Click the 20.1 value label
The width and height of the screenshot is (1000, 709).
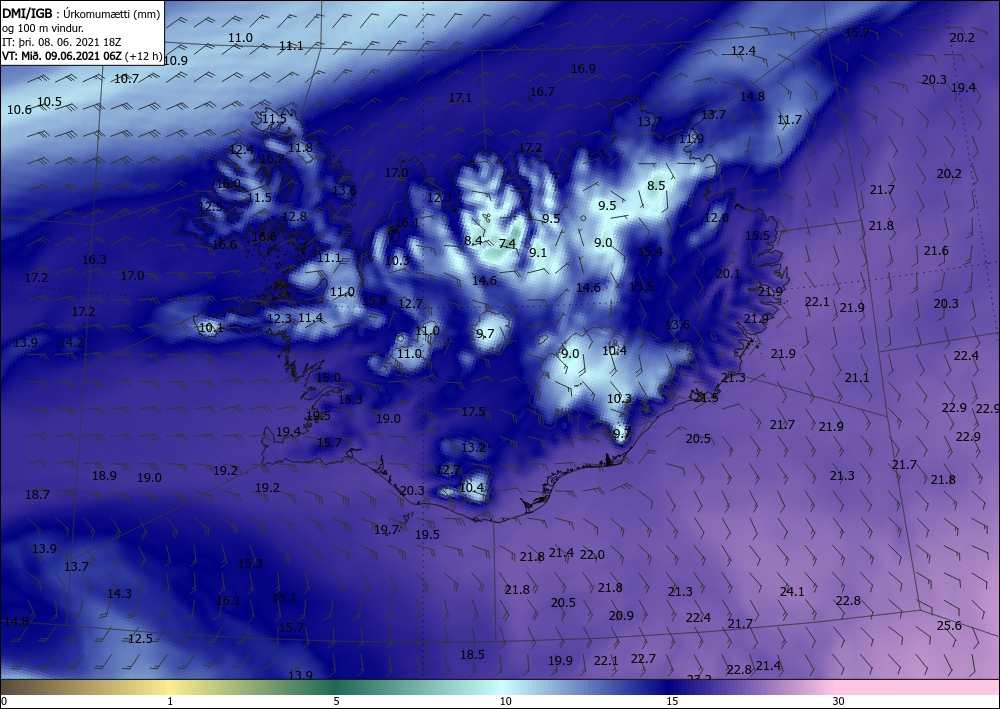click(x=728, y=274)
